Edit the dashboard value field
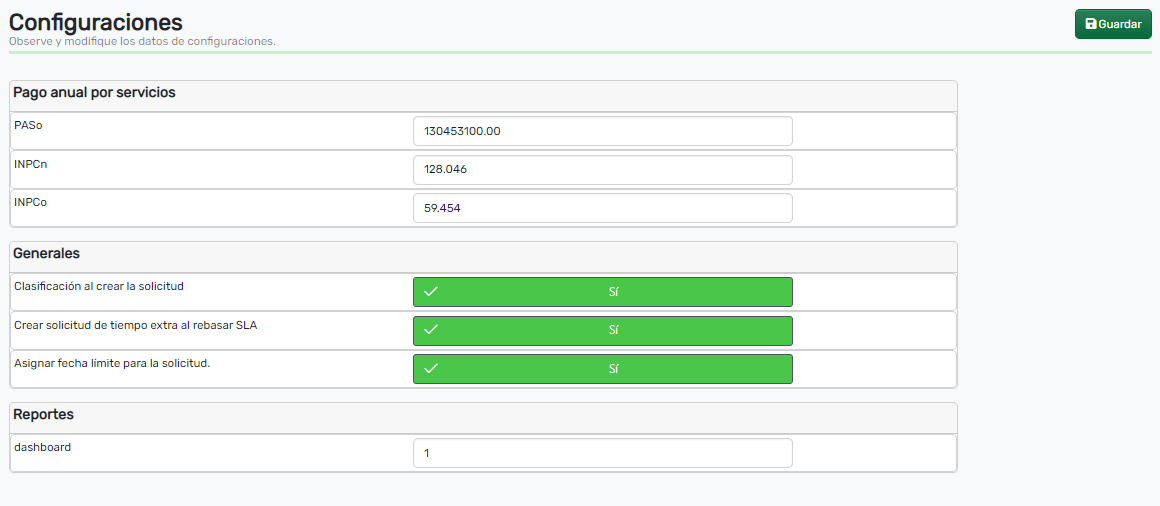Screen dimensions: 1160x506 [x=602, y=453]
